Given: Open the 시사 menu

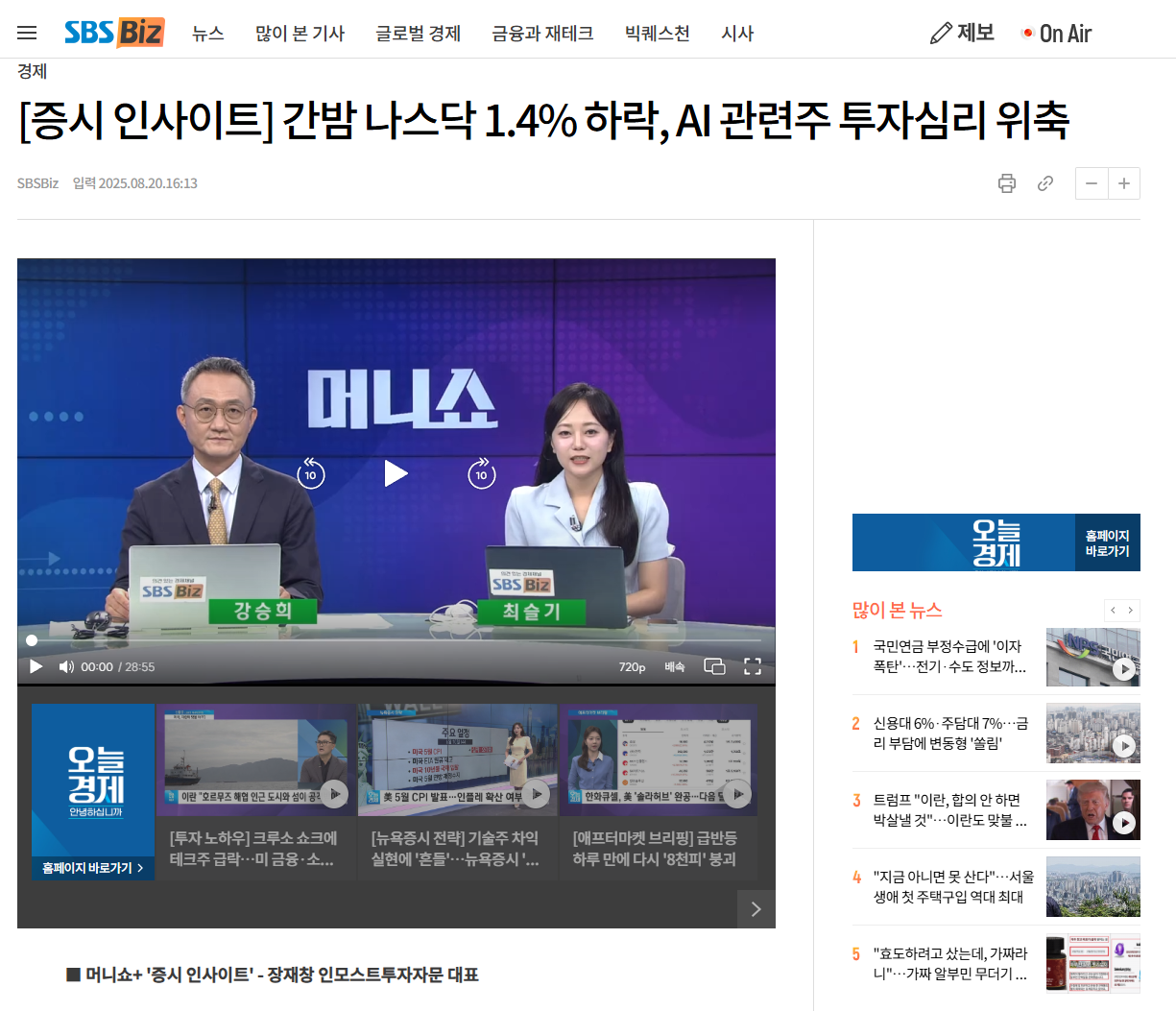Looking at the screenshot, I should tap(737, 34).
